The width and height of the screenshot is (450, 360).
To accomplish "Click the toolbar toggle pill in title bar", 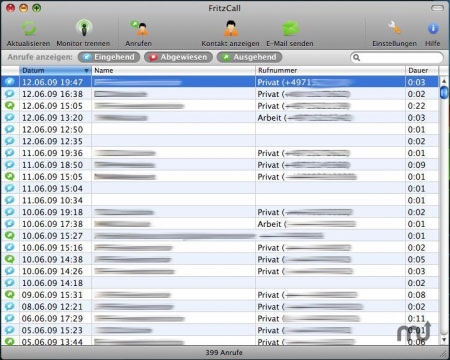I will (437, 8).
